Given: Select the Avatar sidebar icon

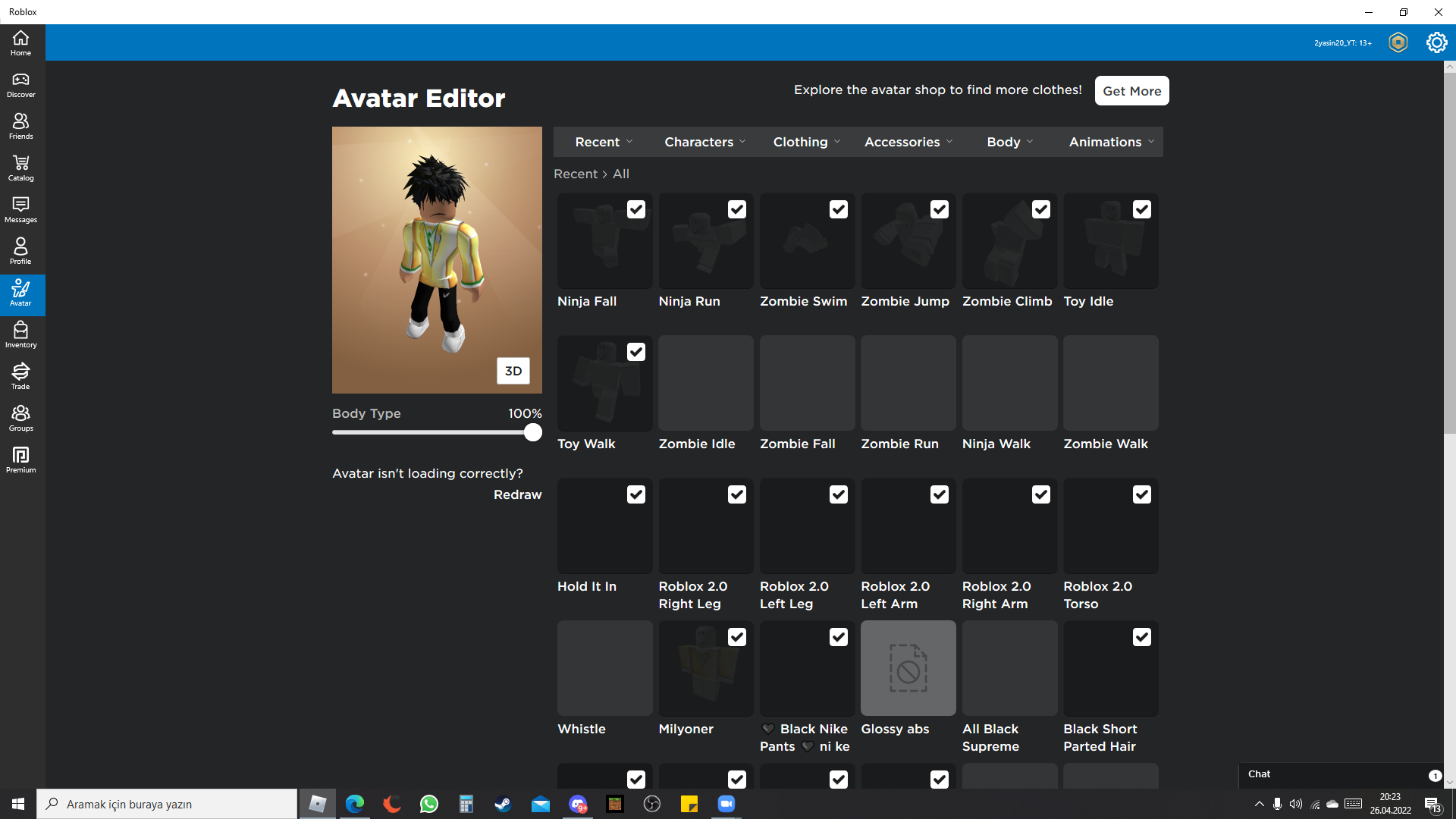Looking at the screenshot, I should click(x=21, y=294).
